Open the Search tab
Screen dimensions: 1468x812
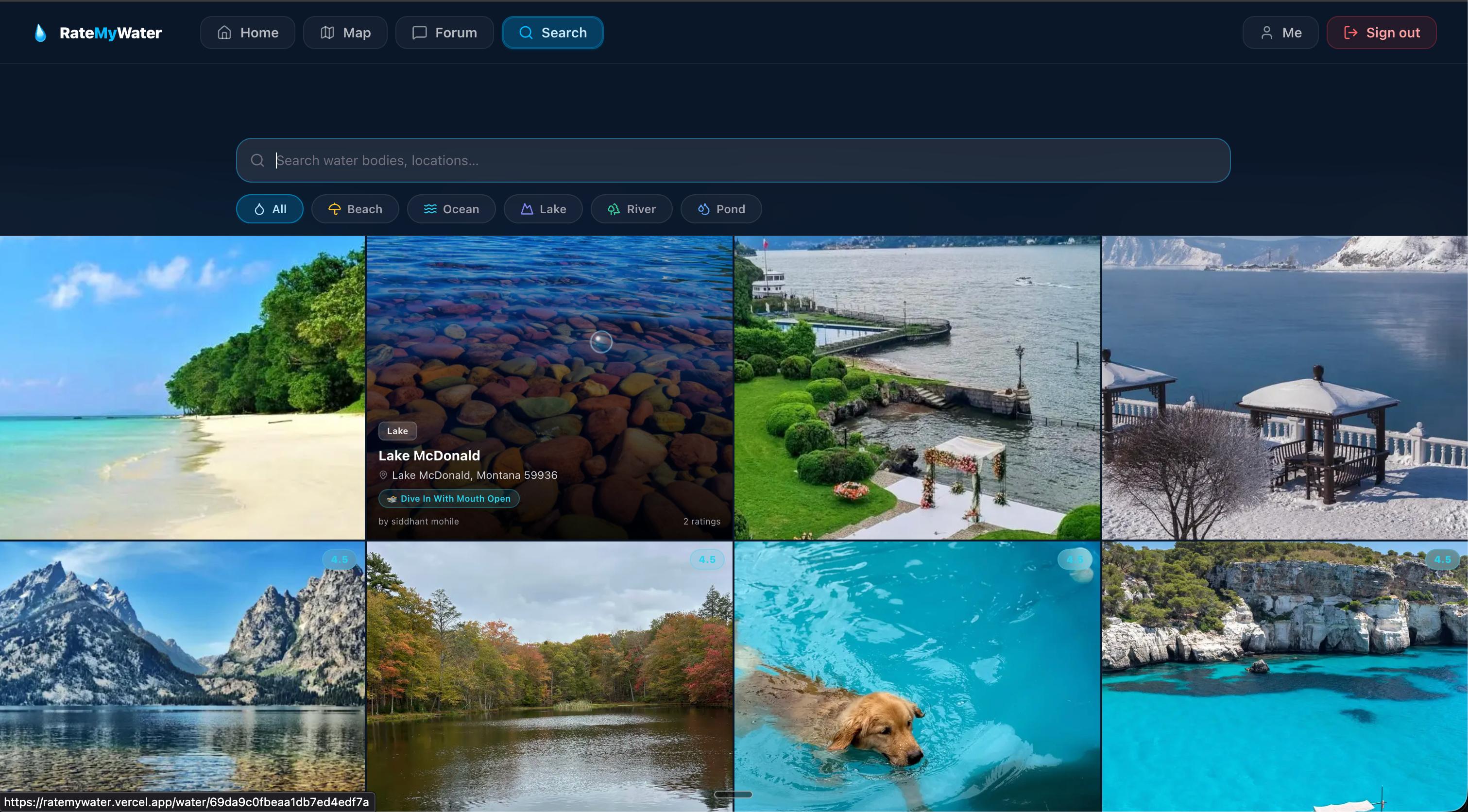point(552,33)
